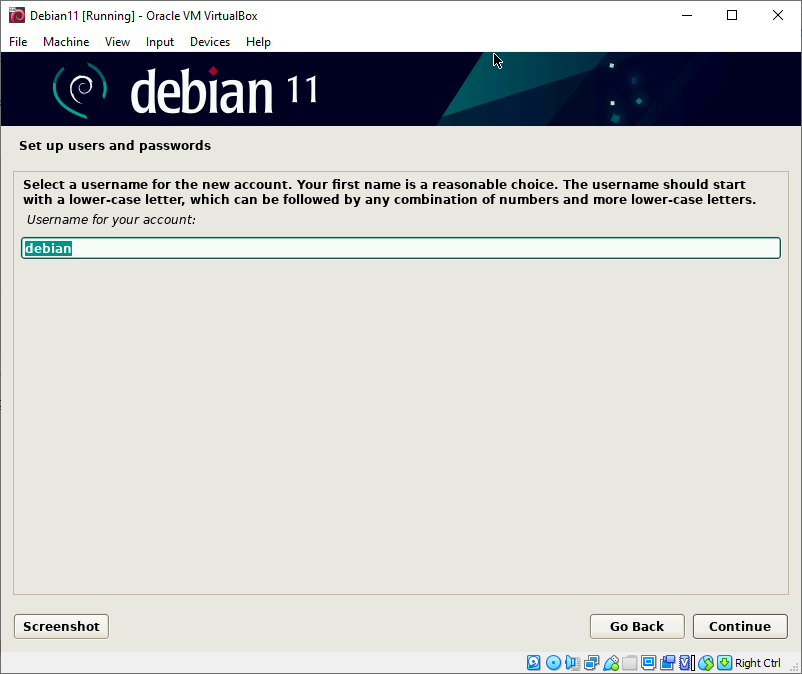This screenshot has width=802, height=674.
Task: Open the Help menu
Action: (x=258, y=42)
